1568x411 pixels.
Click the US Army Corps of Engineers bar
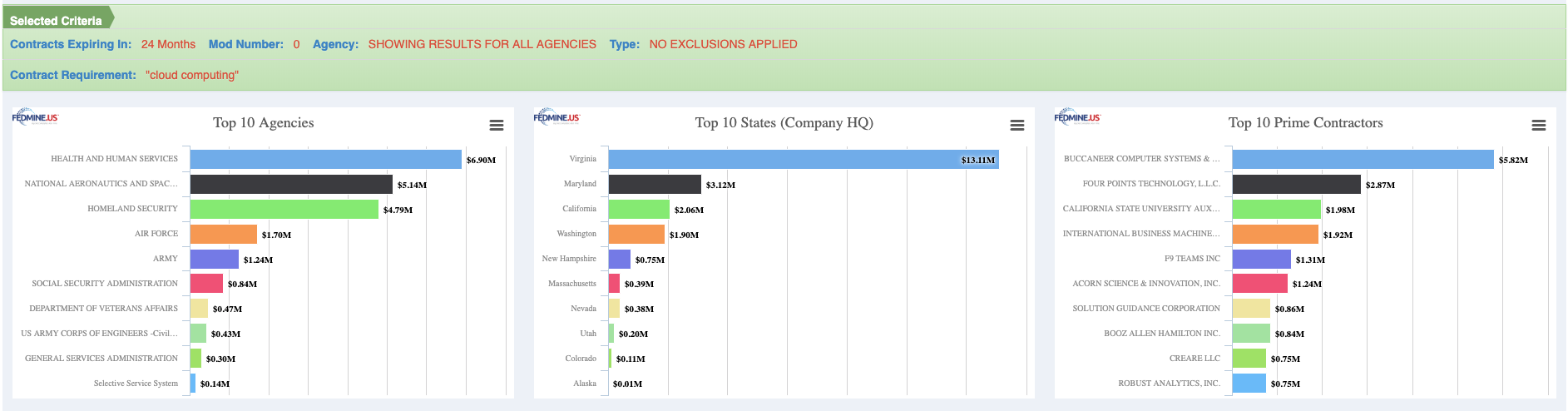coord(198,334)
